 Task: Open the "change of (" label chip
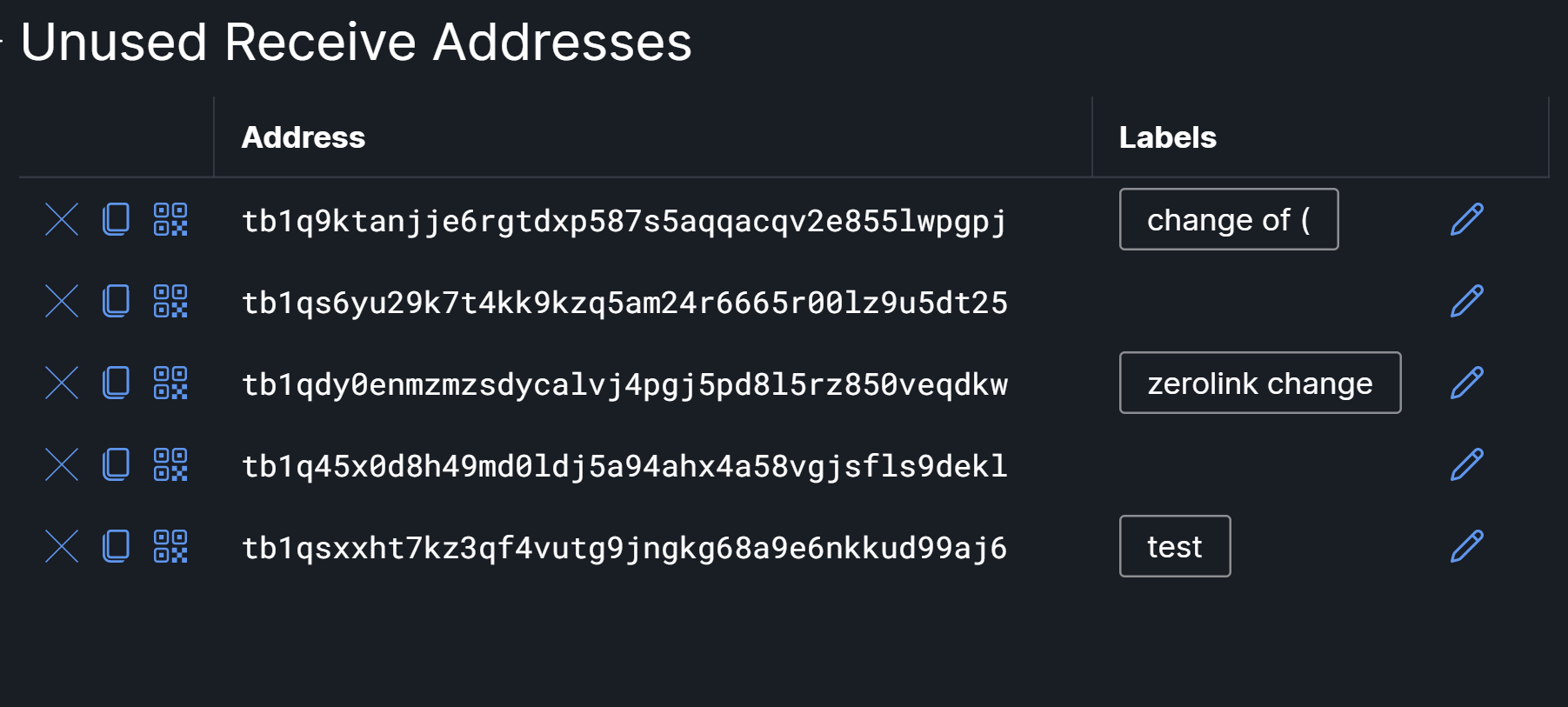(x=1229, y=220)
